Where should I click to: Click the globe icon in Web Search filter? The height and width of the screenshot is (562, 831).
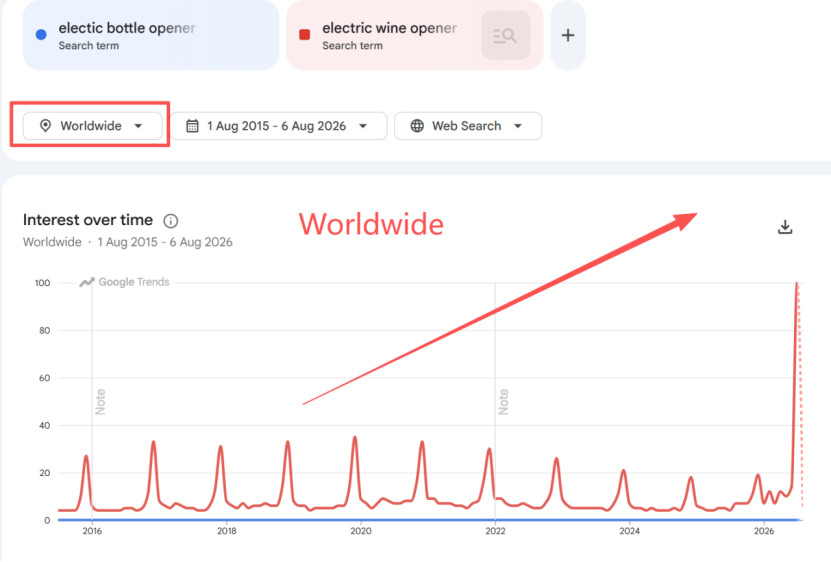[x=417, y=126]
